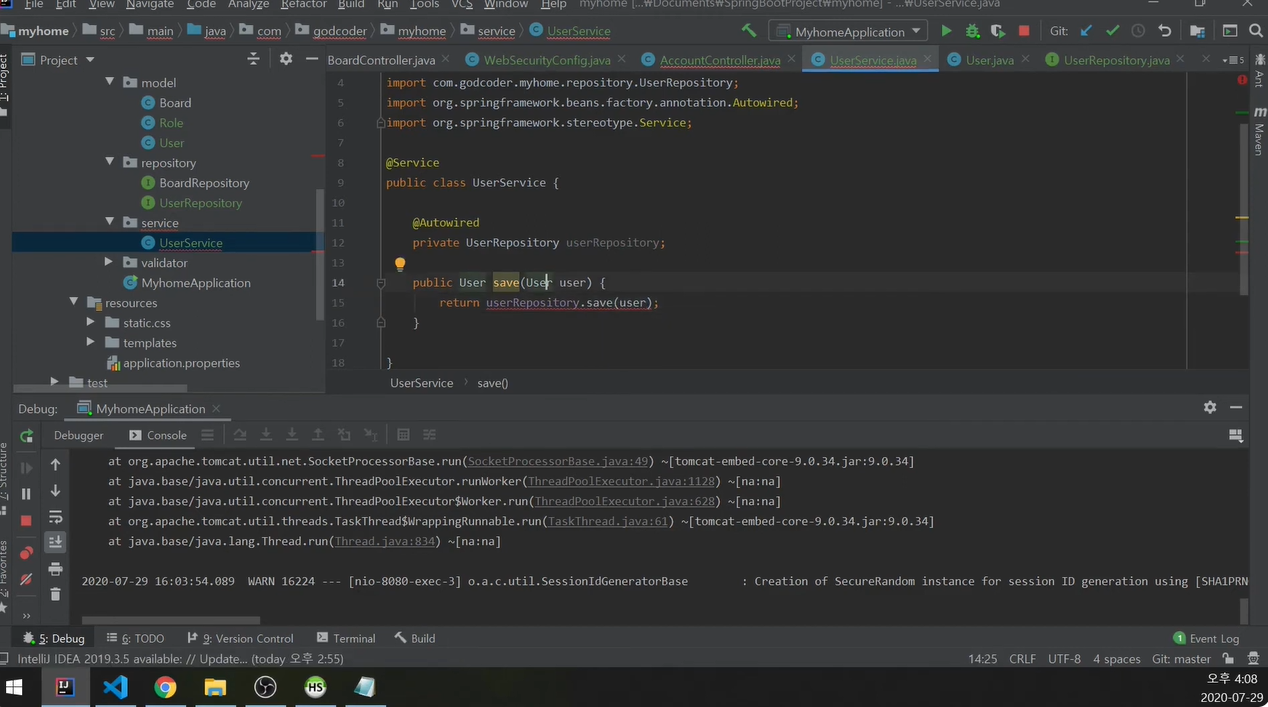This screenshot has height=707, width=1268.
Task: Update project via Git blue arrow
Action: tap(1086, 31)
